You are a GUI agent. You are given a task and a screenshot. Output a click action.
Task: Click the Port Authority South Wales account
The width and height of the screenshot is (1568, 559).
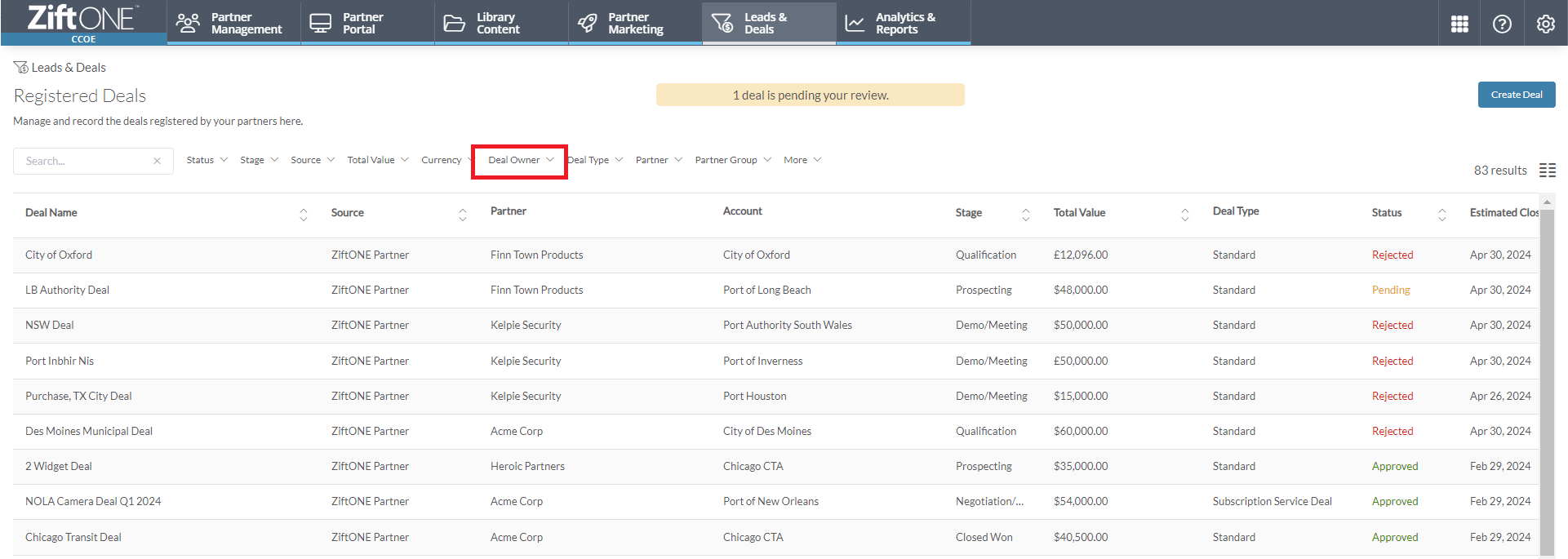pyautogui.click(x=788, y=325)
